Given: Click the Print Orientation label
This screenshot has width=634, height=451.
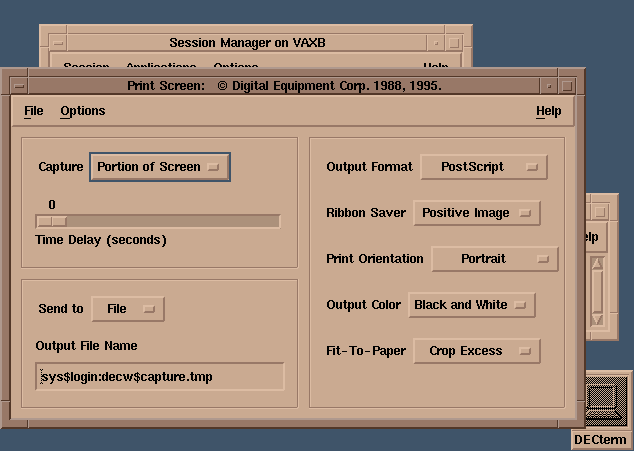Looking at the screenshot, I should [x=375, y=258].
